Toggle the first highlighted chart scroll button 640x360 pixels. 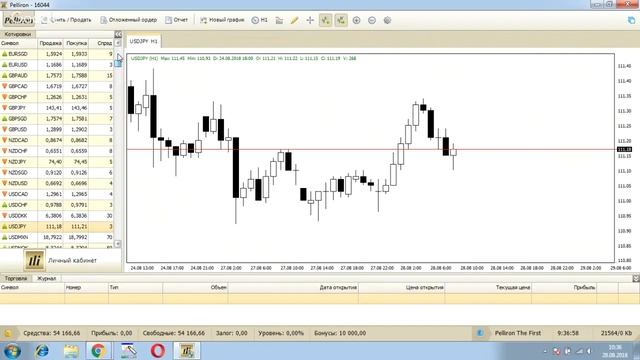point(325,20)
